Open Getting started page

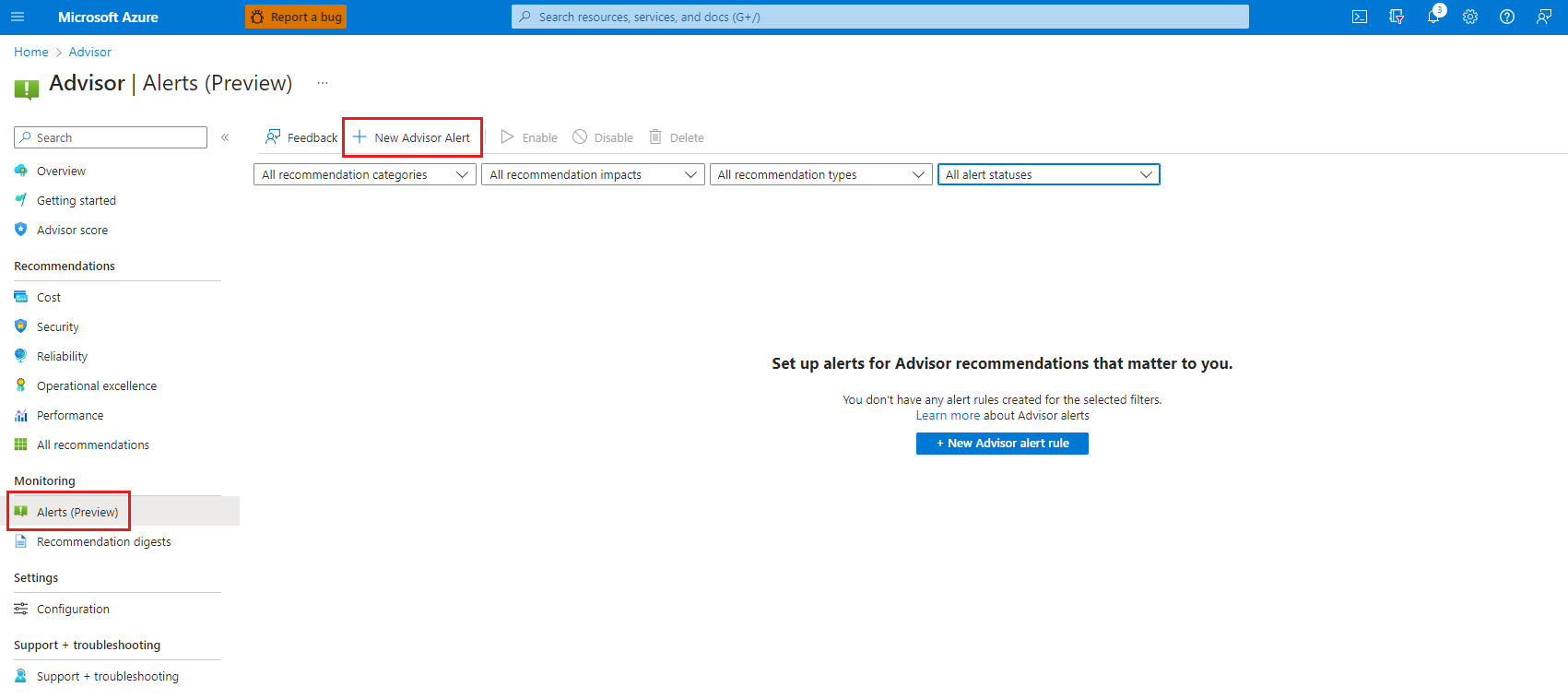[77, 200]
